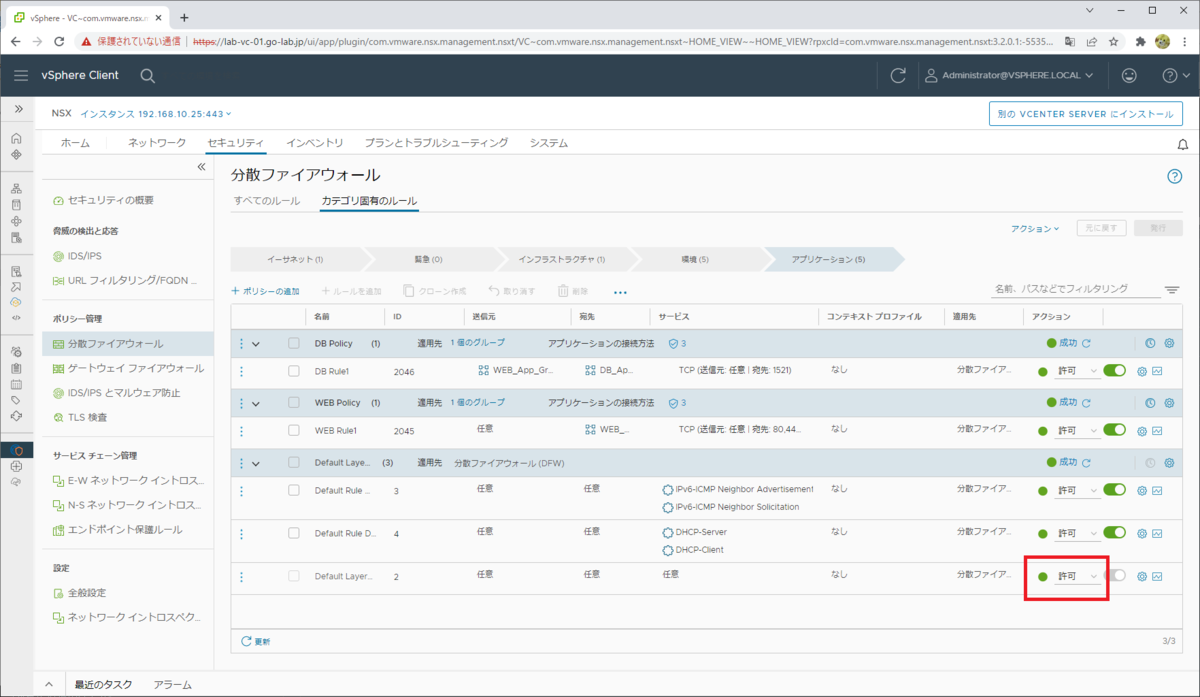Image resolution: width=1200 pixels, height=697 pixels.
Task: Open action dropdown for rule ID 2
Action: tap(1078, 577)
